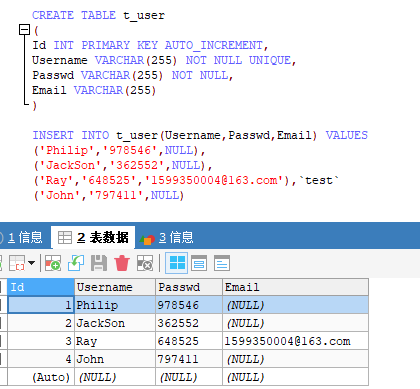Open the 3 信息 tab
Screen dimensions: 420x389
(167, 238)
